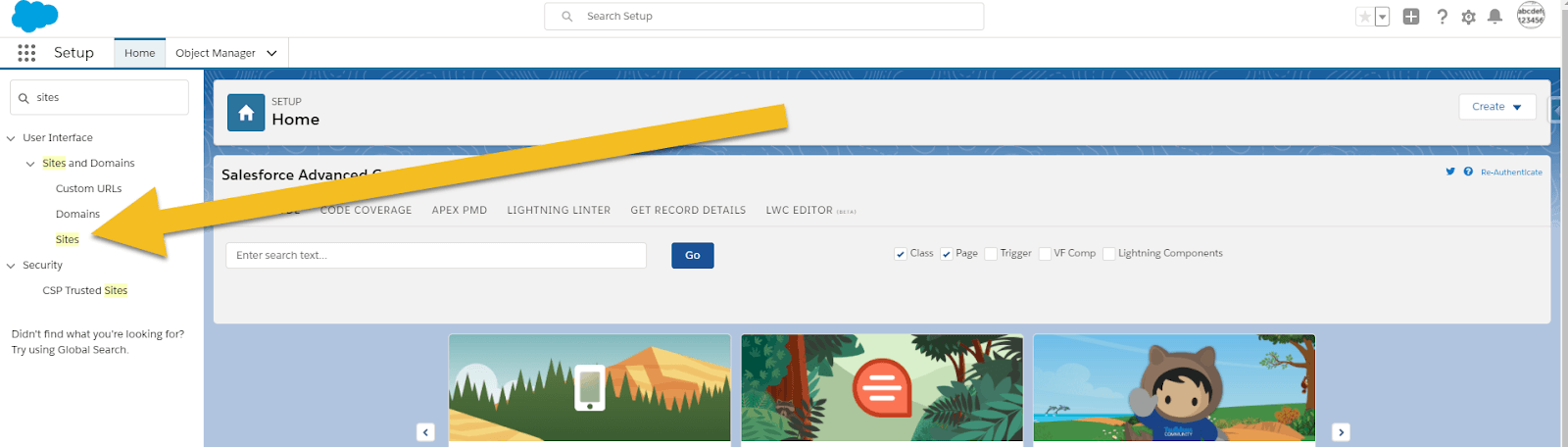
Task: Expand the Object Manager dropdown chevron
Action: pyautogui.click(x=271, y=53)
